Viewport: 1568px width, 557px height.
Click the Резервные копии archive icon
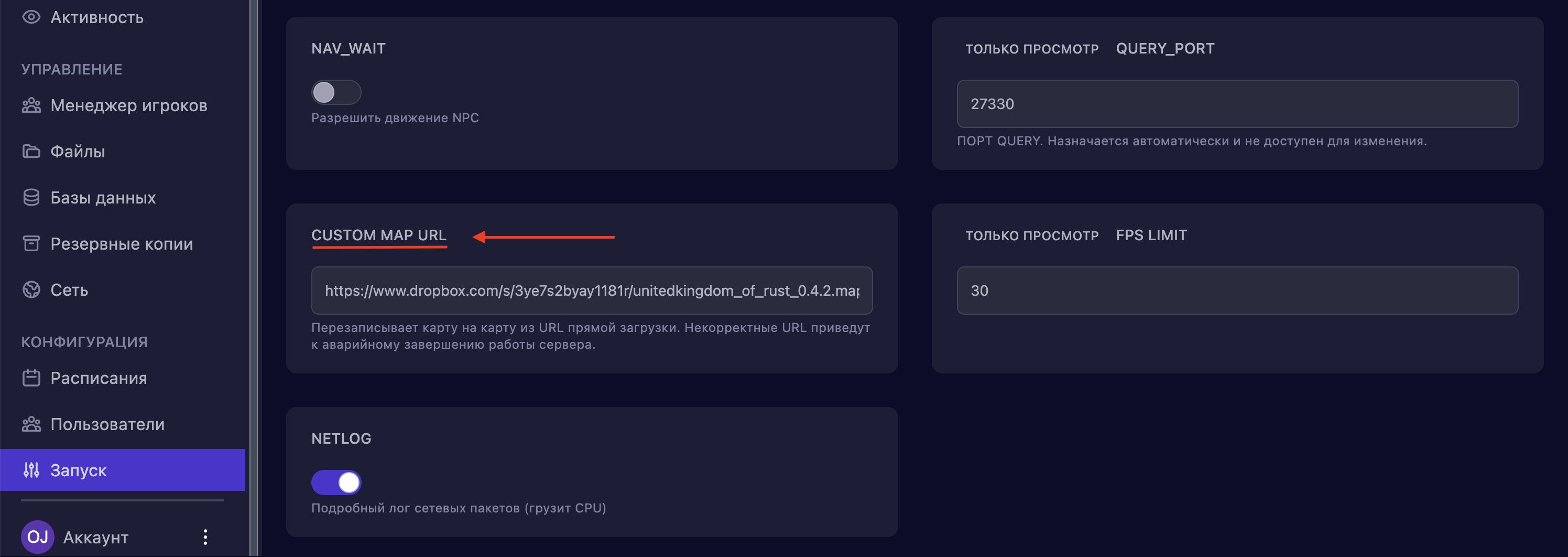[31, 244]
